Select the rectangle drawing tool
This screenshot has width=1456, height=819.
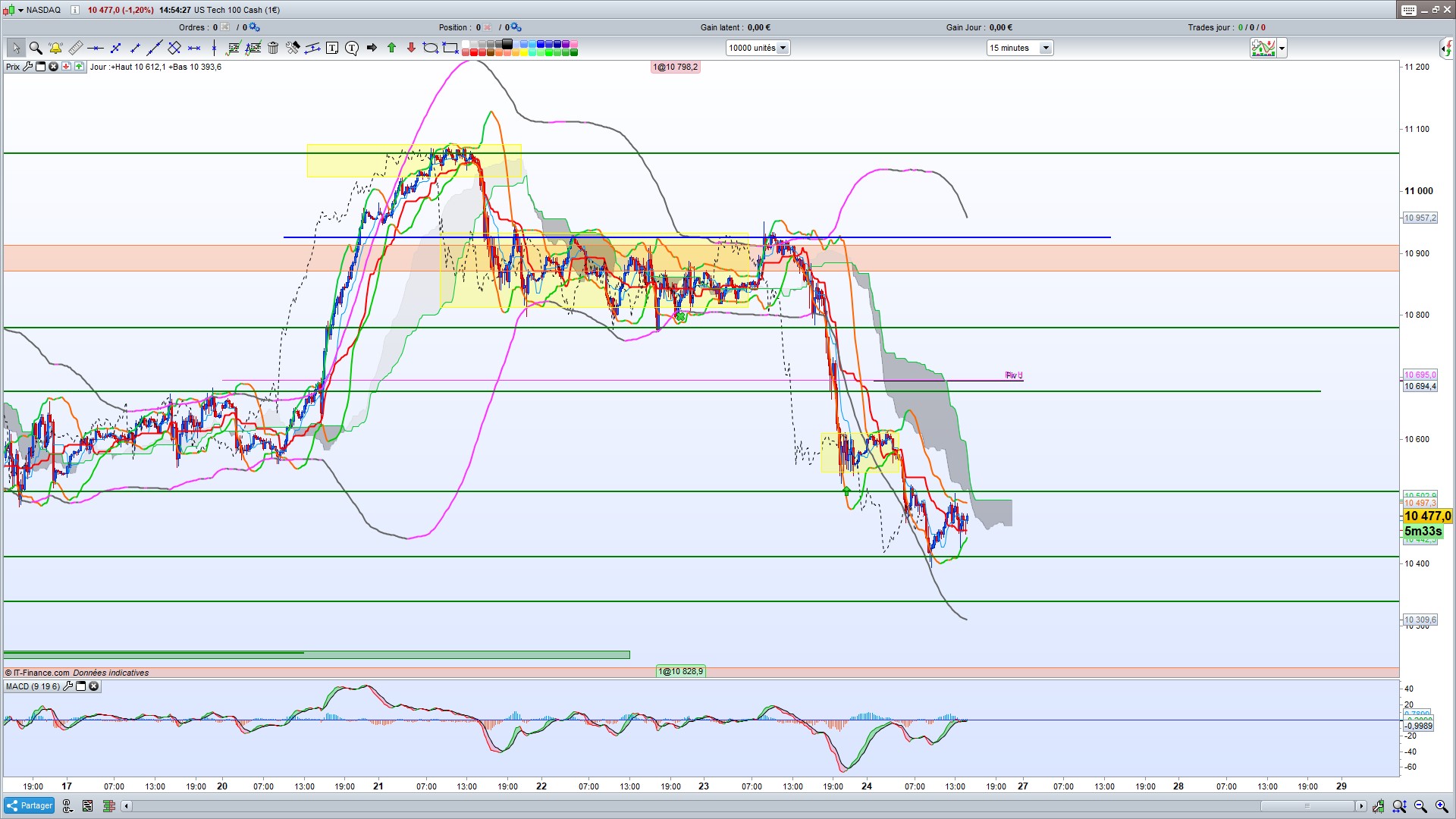coord(450,48)
